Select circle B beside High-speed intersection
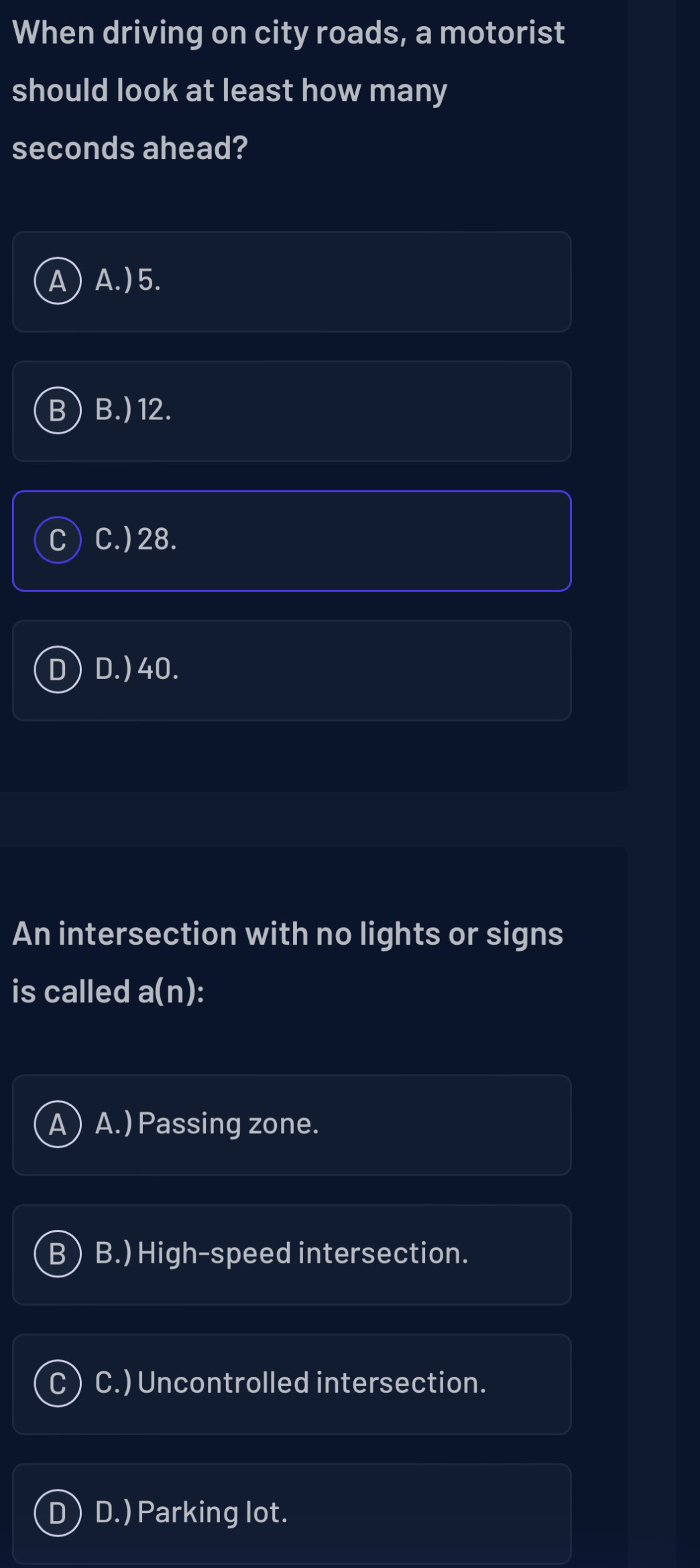 [x=58, y=1254]
